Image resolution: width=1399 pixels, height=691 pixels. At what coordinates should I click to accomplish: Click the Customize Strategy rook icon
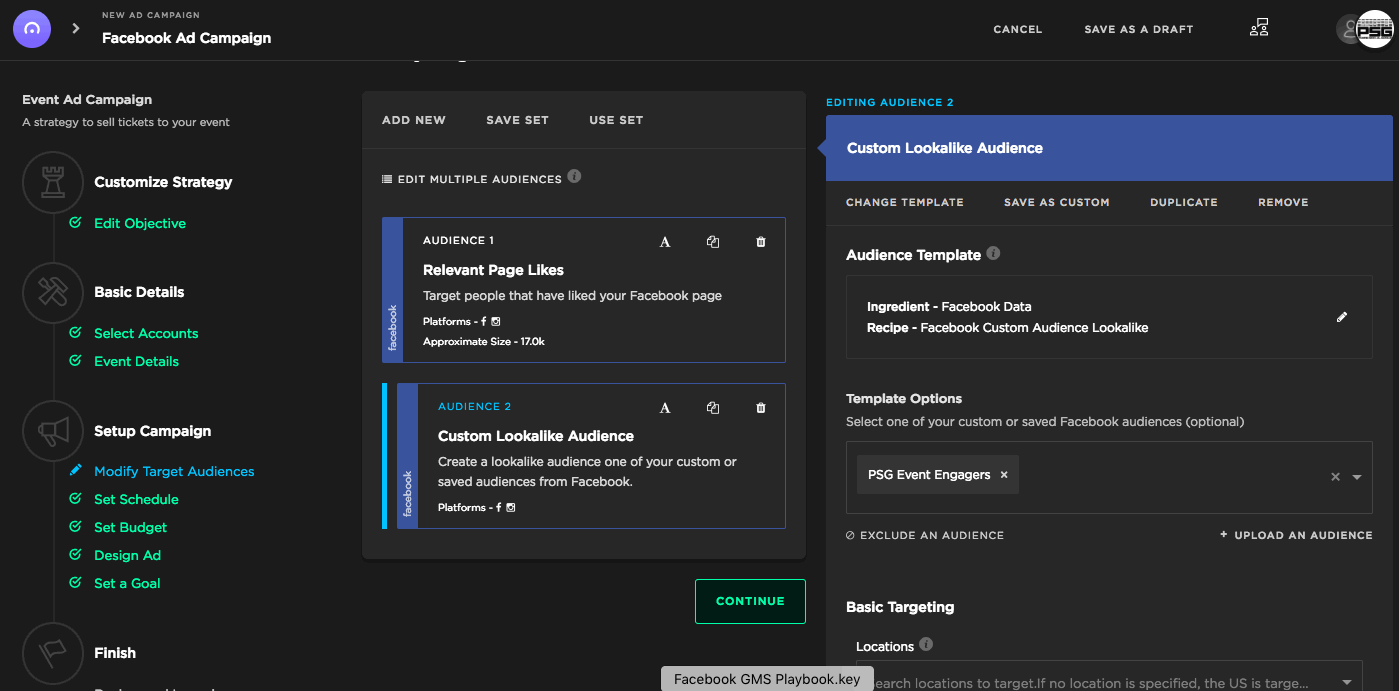coord(52,182)
